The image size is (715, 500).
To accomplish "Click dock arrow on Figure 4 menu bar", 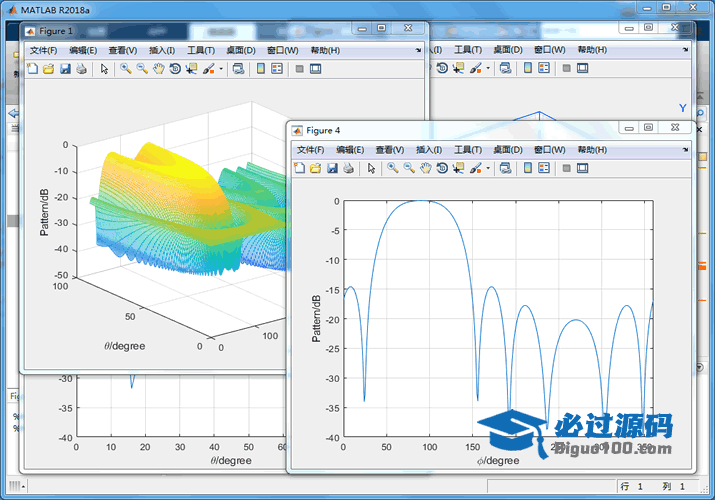I will click(x=685, y=149).
